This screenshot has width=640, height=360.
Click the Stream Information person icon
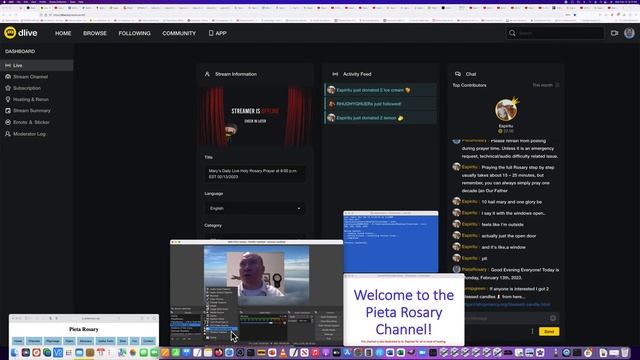[x=207, y=74]
